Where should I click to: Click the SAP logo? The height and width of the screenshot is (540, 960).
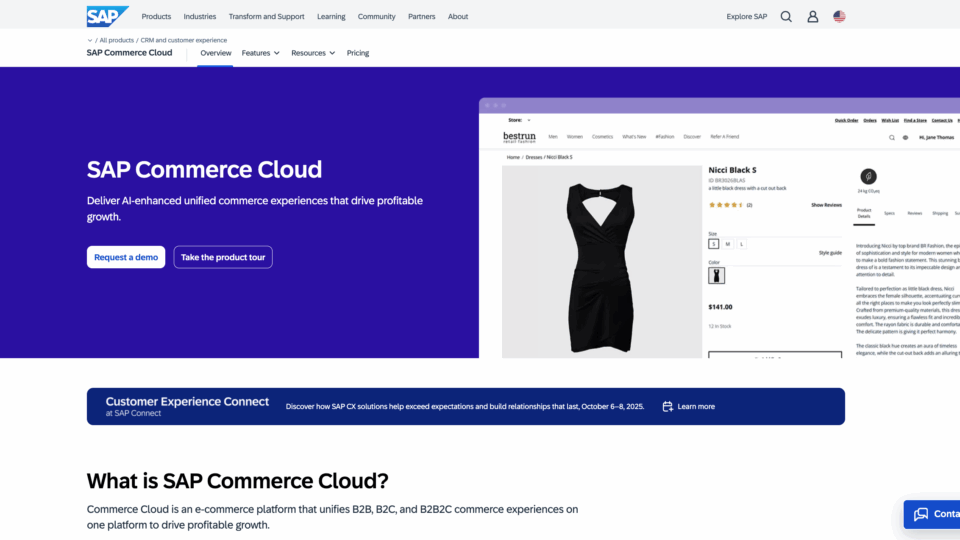(x=107, y=17)
